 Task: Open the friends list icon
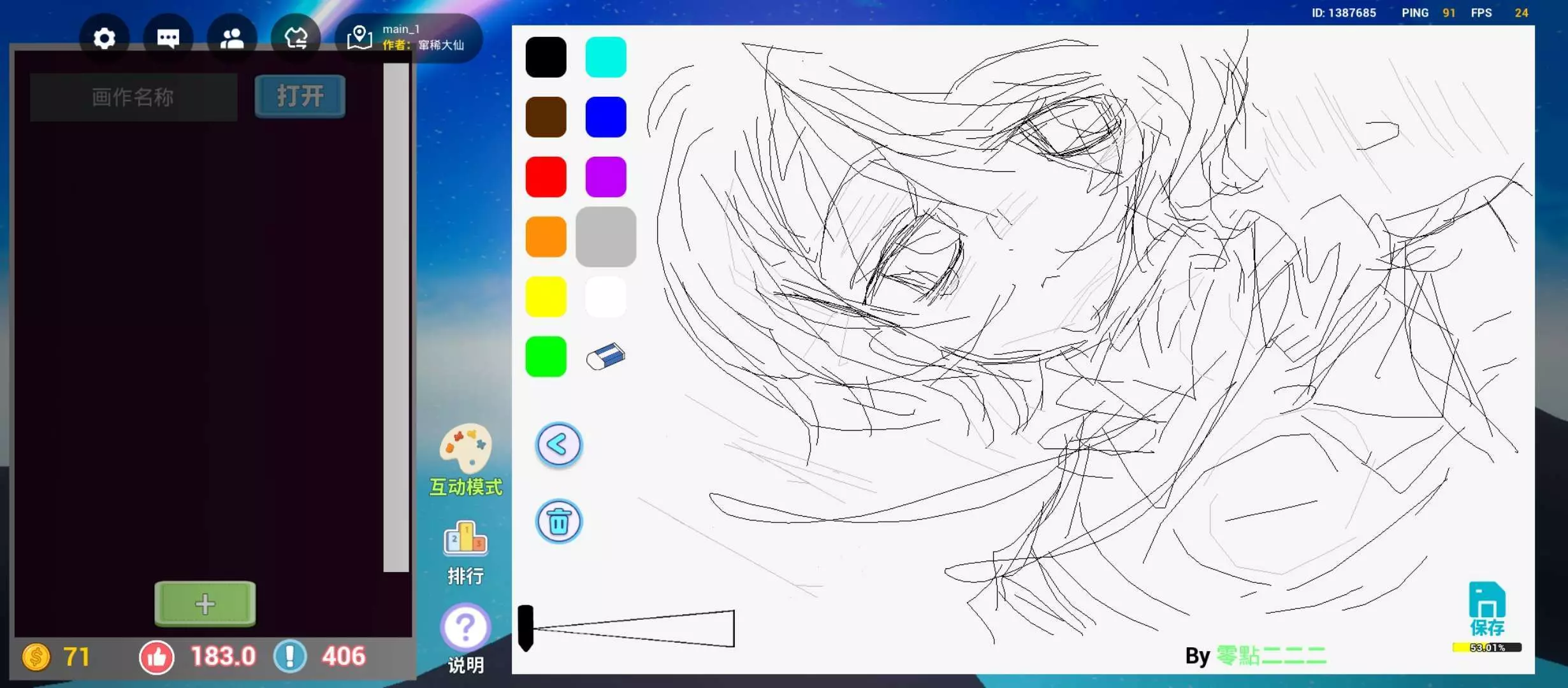click(232, 39)
